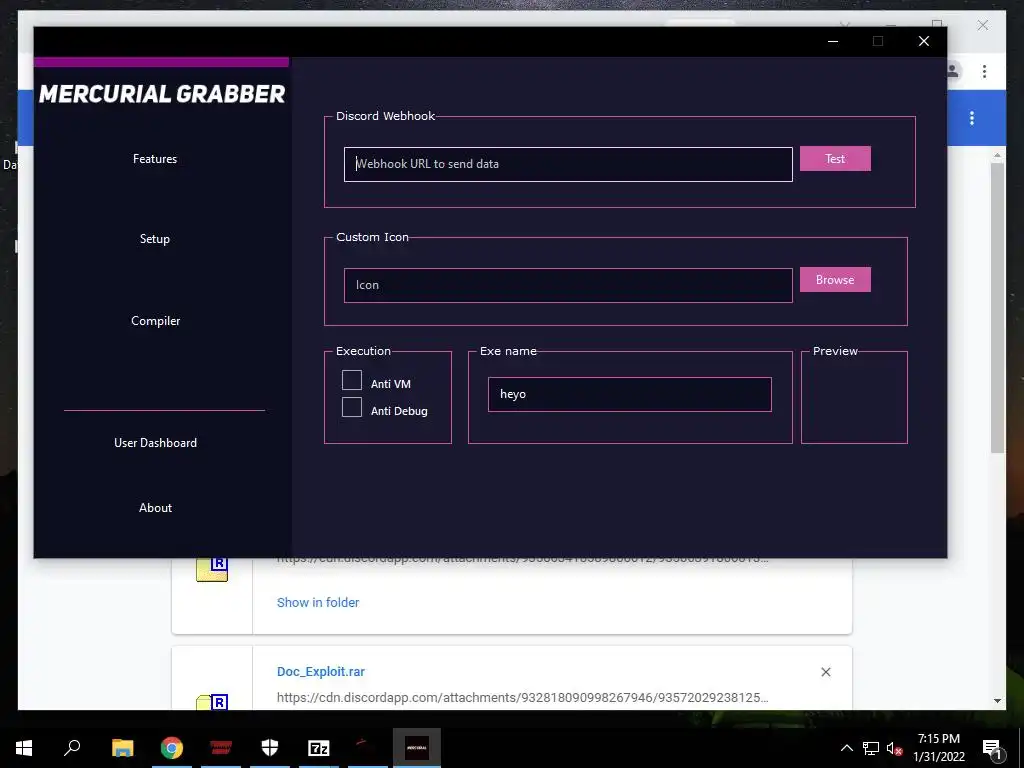Open the notification center icon
This screenshot has width=1024, height=768.
pyautogui.click(x=991, y=748)
